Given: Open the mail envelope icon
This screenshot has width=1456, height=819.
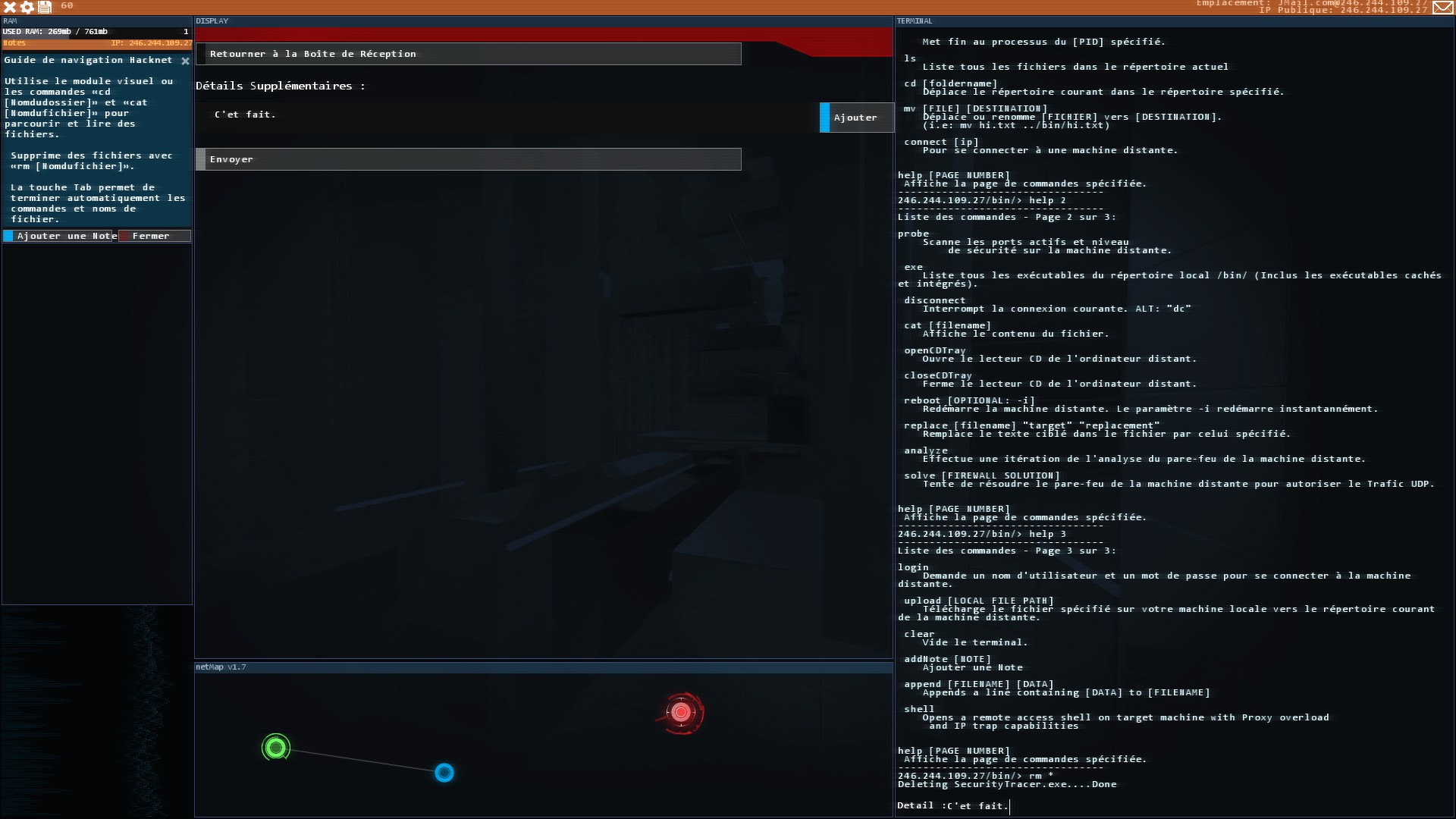Looking at the screenshot, I should click(x=1443, y=8).
